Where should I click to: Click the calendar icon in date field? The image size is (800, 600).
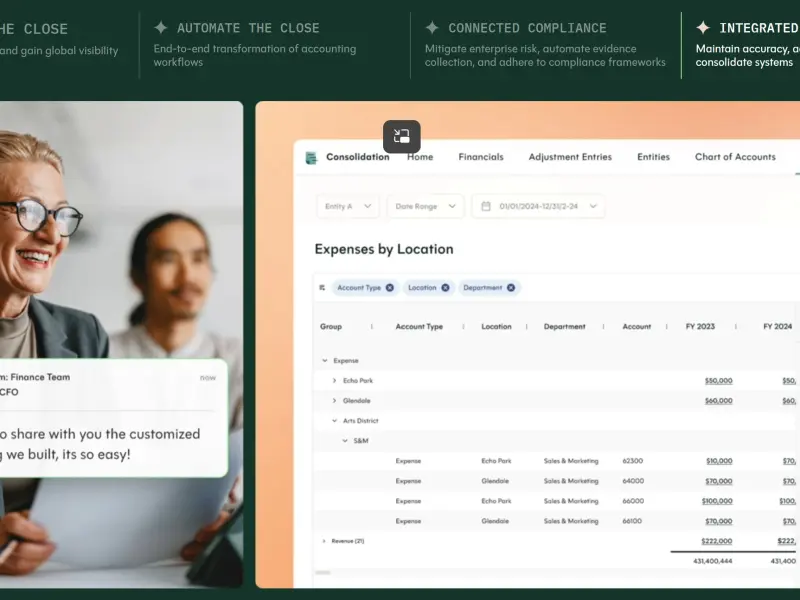(486, 206)
